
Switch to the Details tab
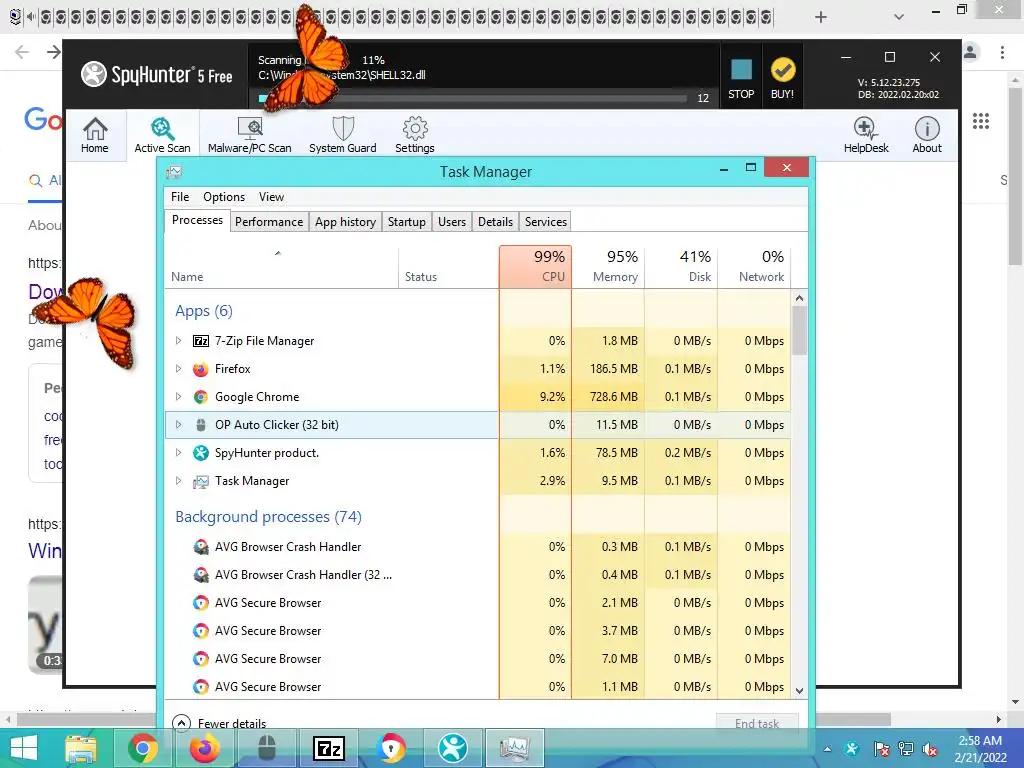click(495, 222)
